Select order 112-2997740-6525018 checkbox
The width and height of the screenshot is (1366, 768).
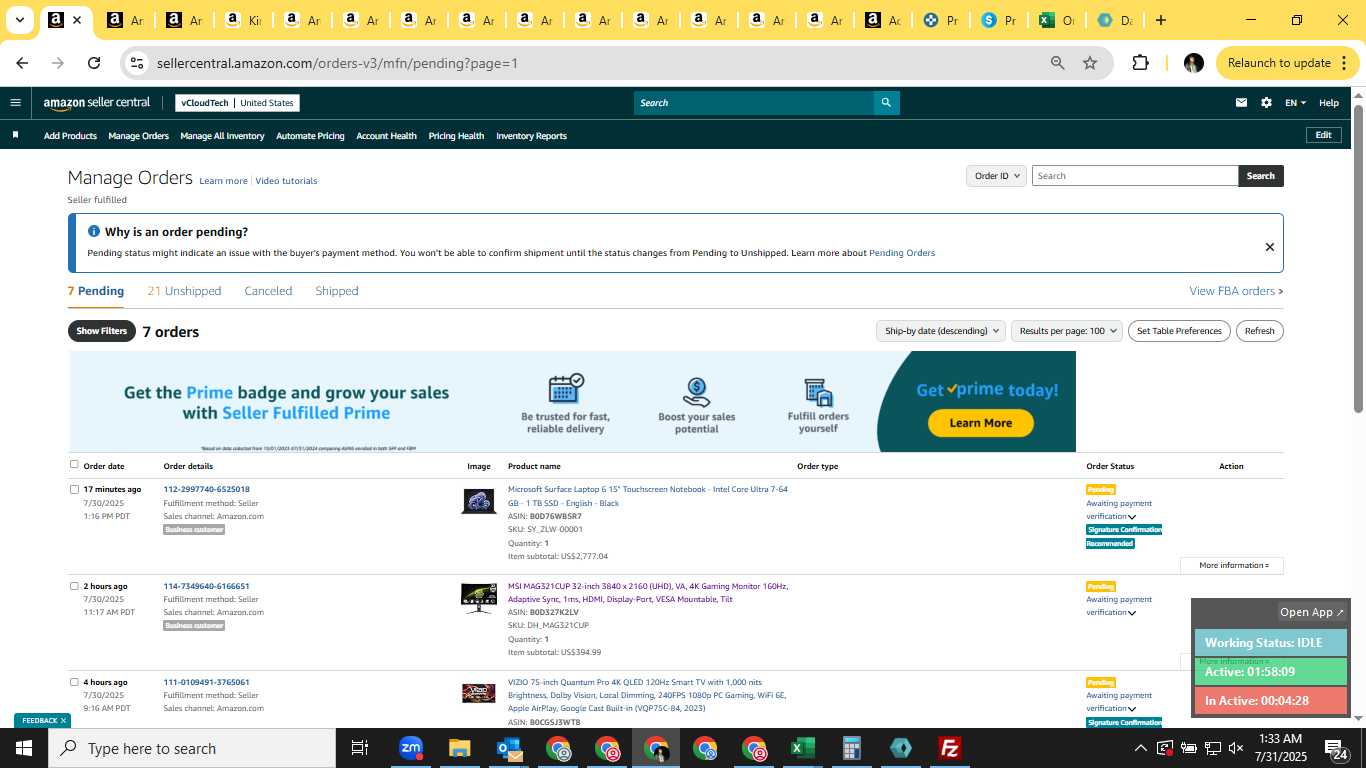pos(74,489)
